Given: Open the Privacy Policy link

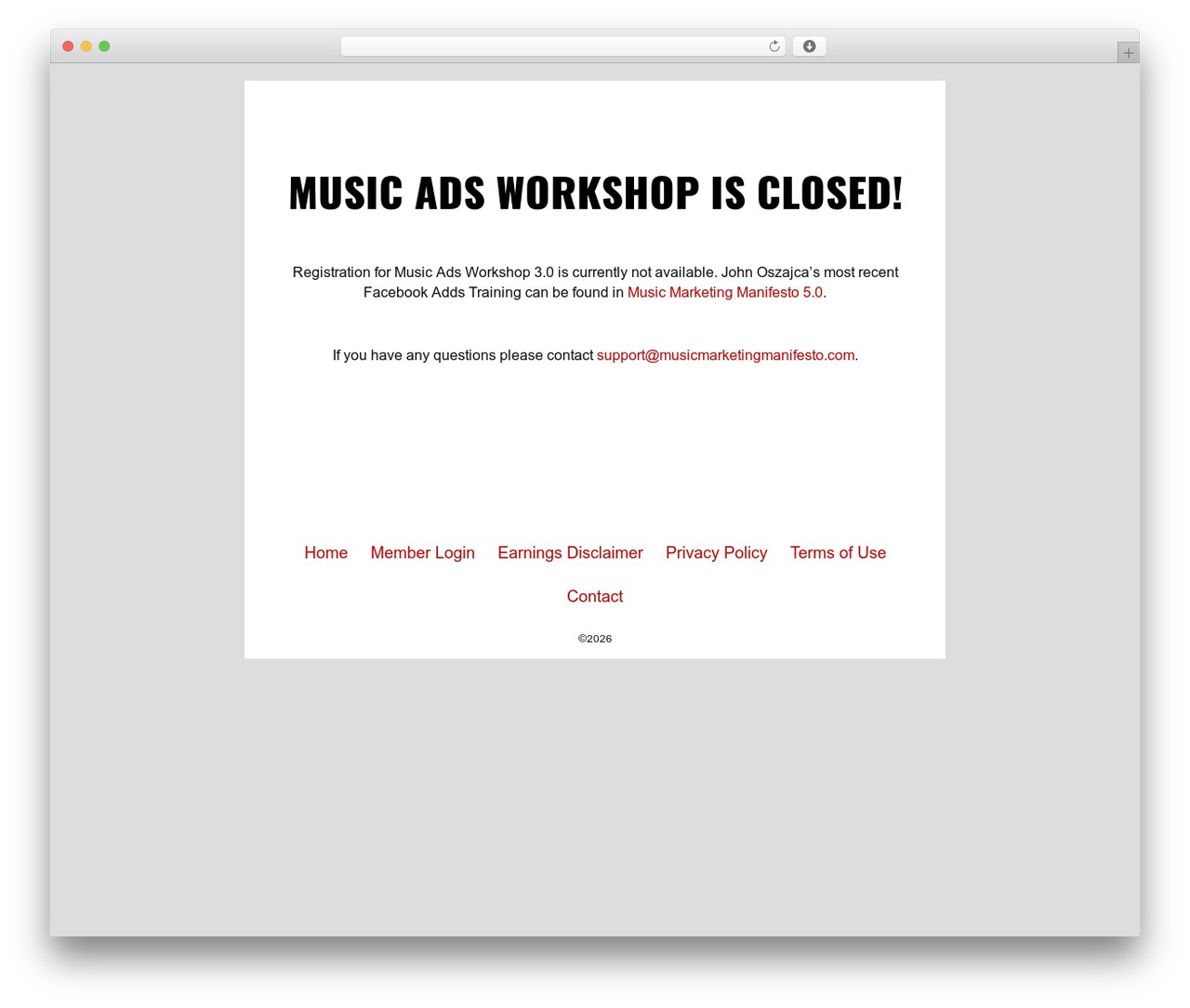Looking at the screenshot, I should click(716, 552).
